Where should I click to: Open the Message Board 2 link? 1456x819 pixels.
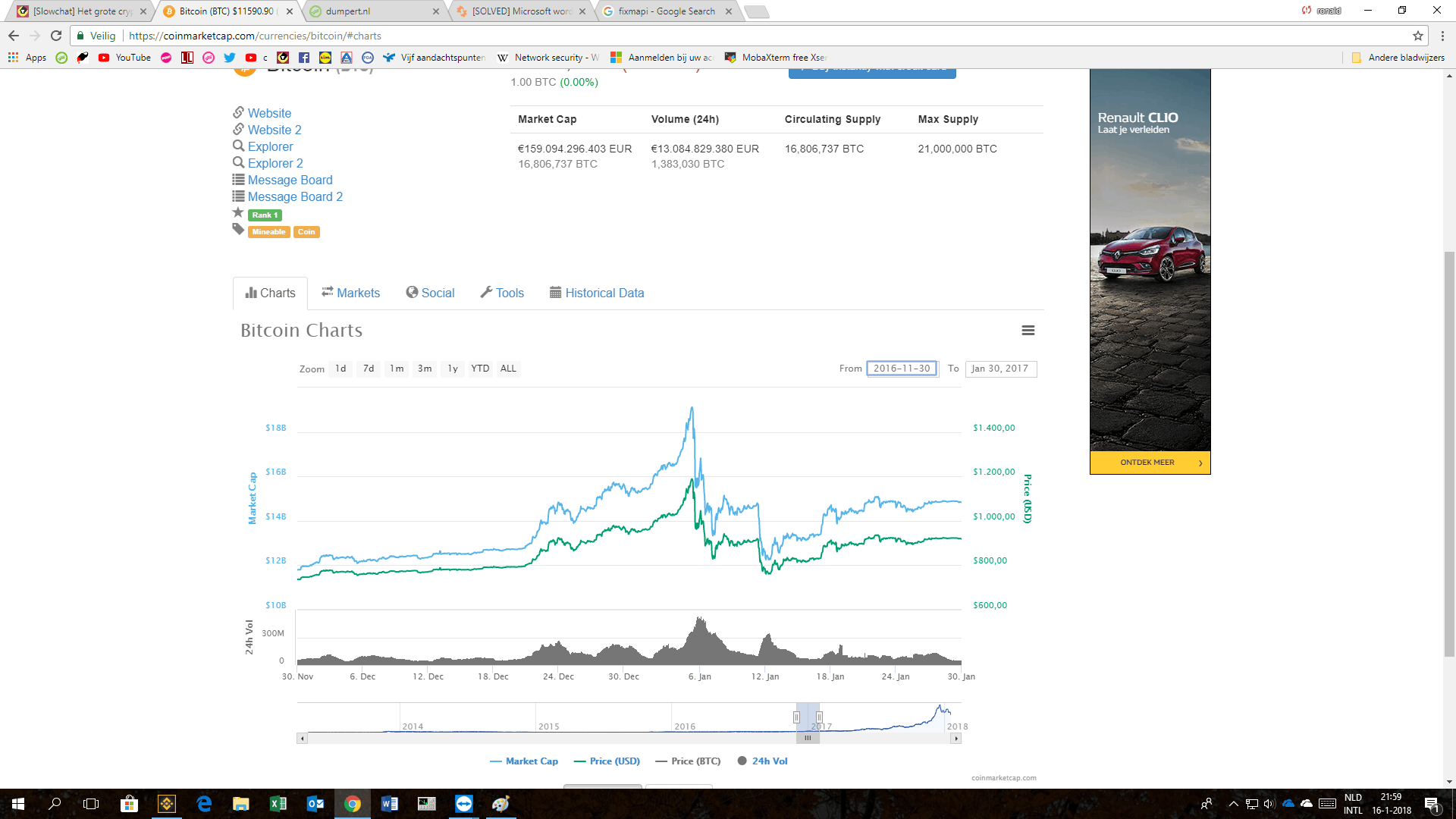coord(295,197)
